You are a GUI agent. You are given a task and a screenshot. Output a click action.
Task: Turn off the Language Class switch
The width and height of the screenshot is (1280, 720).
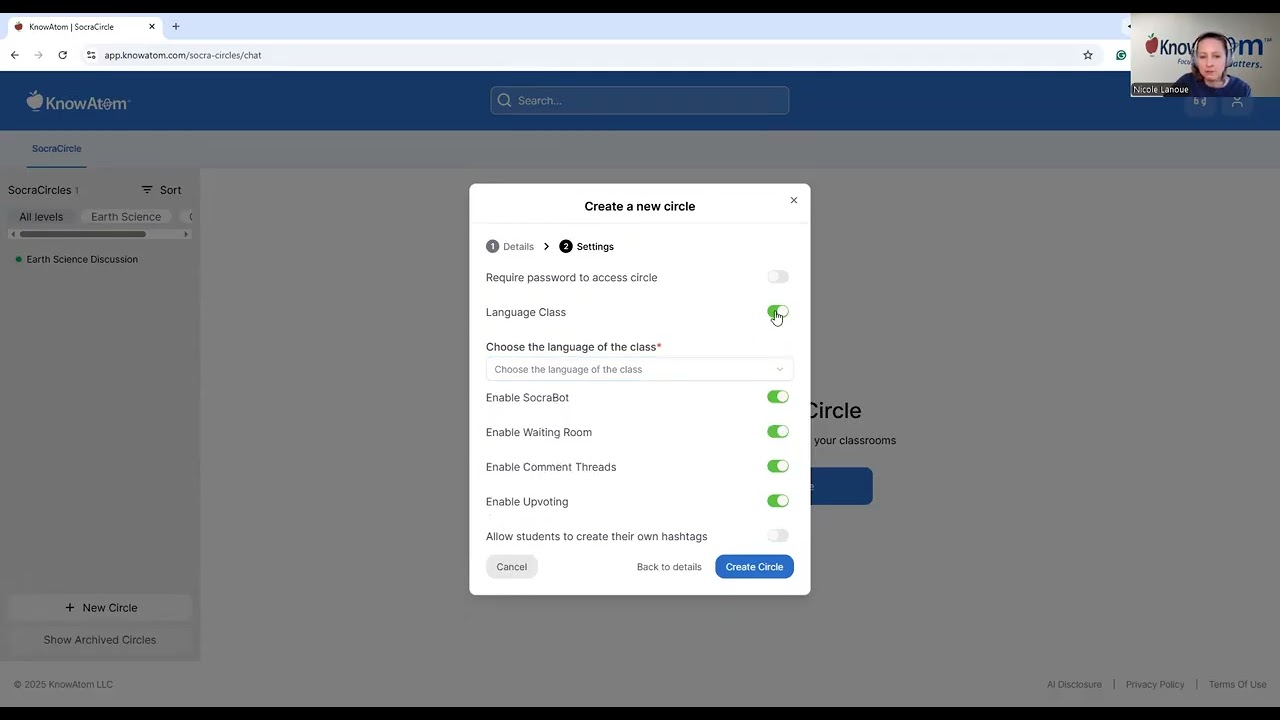pyautogui.click(x=778, y=312)
